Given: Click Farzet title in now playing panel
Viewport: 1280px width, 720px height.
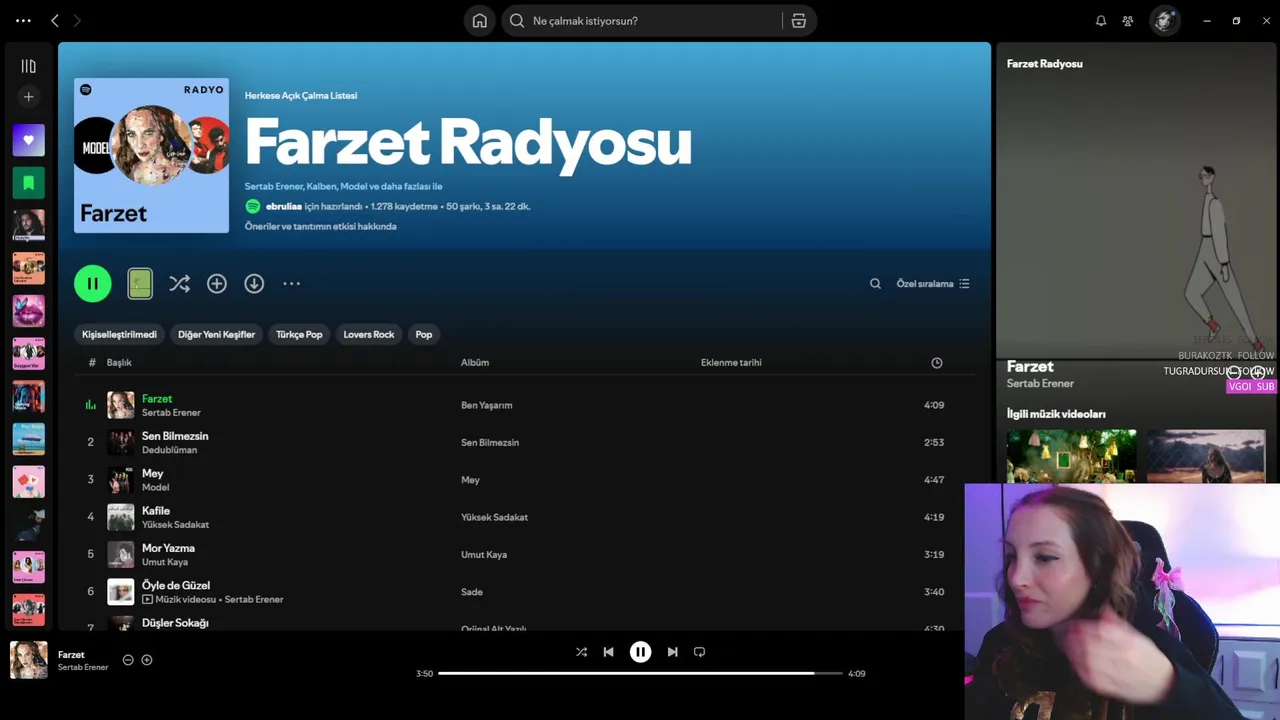Looking at the screenshot, I should pyautogui.click(x=1030, y=366).
